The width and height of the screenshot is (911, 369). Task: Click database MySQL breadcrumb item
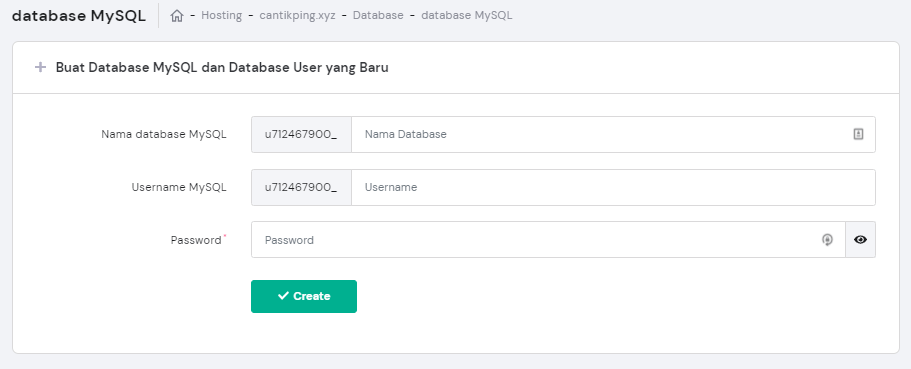pyautogui.click(x=467, y=16)
